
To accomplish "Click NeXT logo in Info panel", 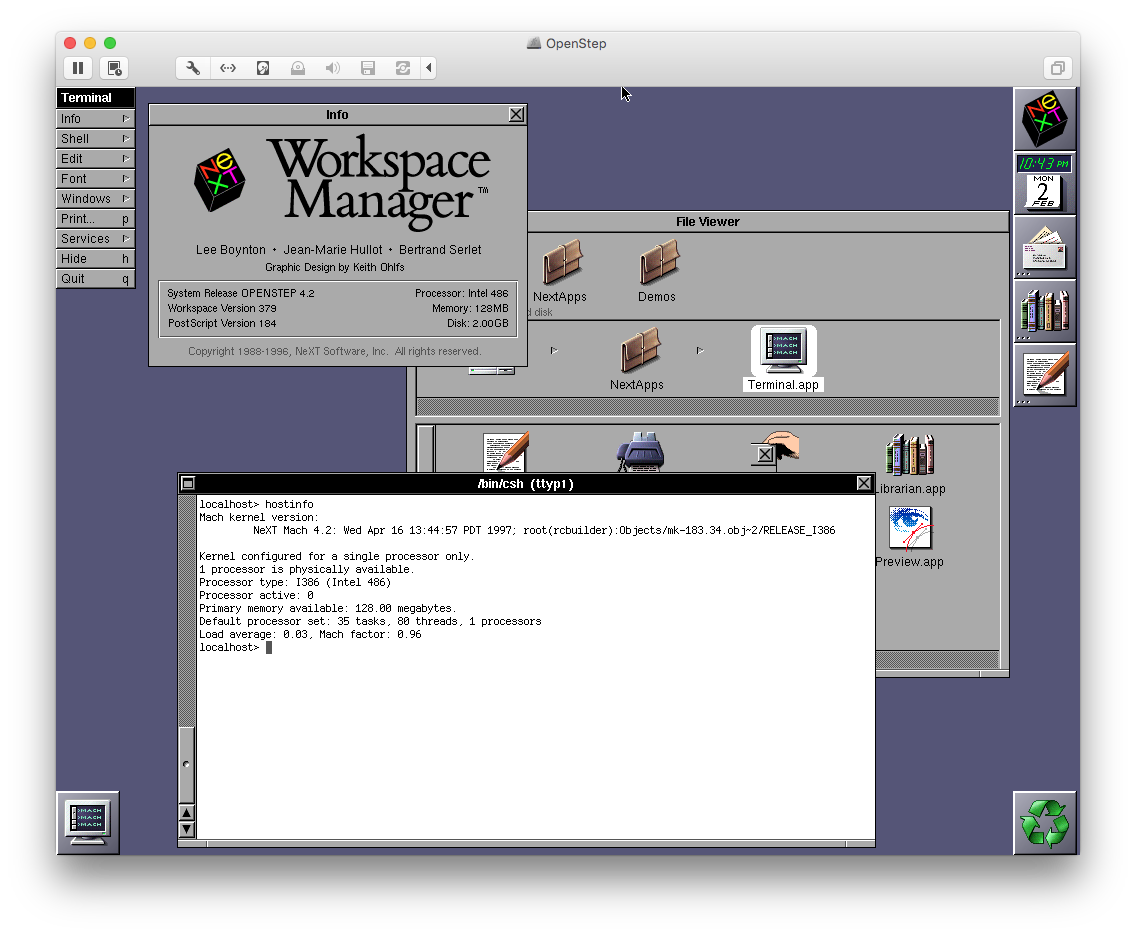I will point(220,180).
